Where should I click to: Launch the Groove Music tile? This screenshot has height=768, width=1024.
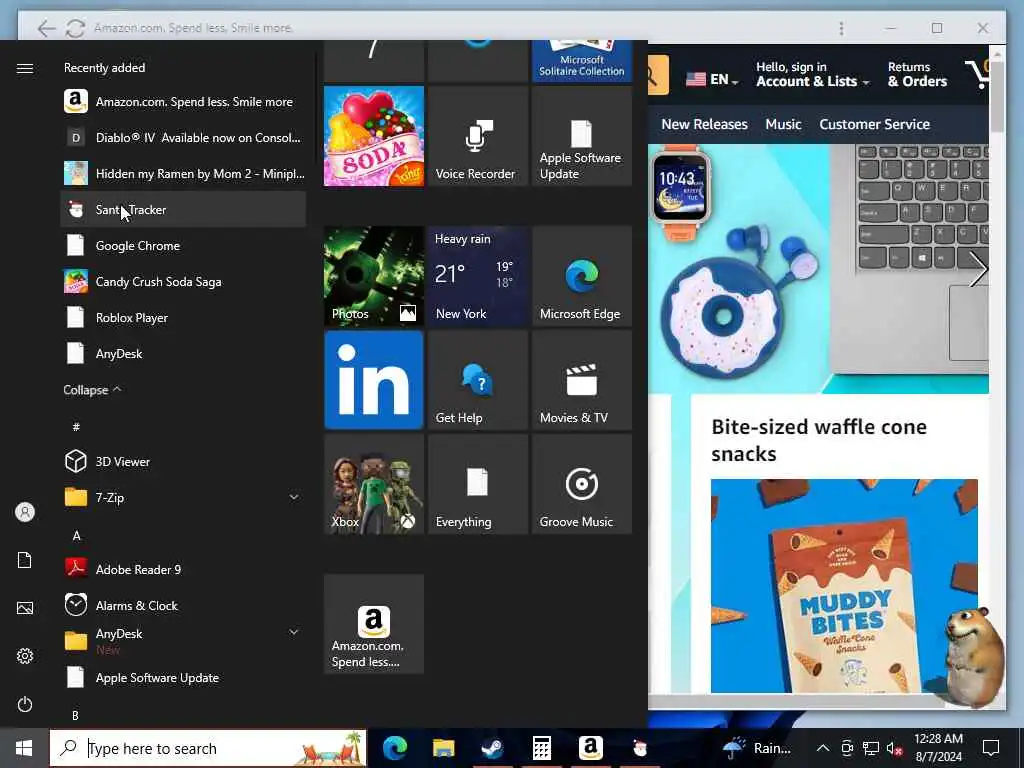[x=582, y=485]
